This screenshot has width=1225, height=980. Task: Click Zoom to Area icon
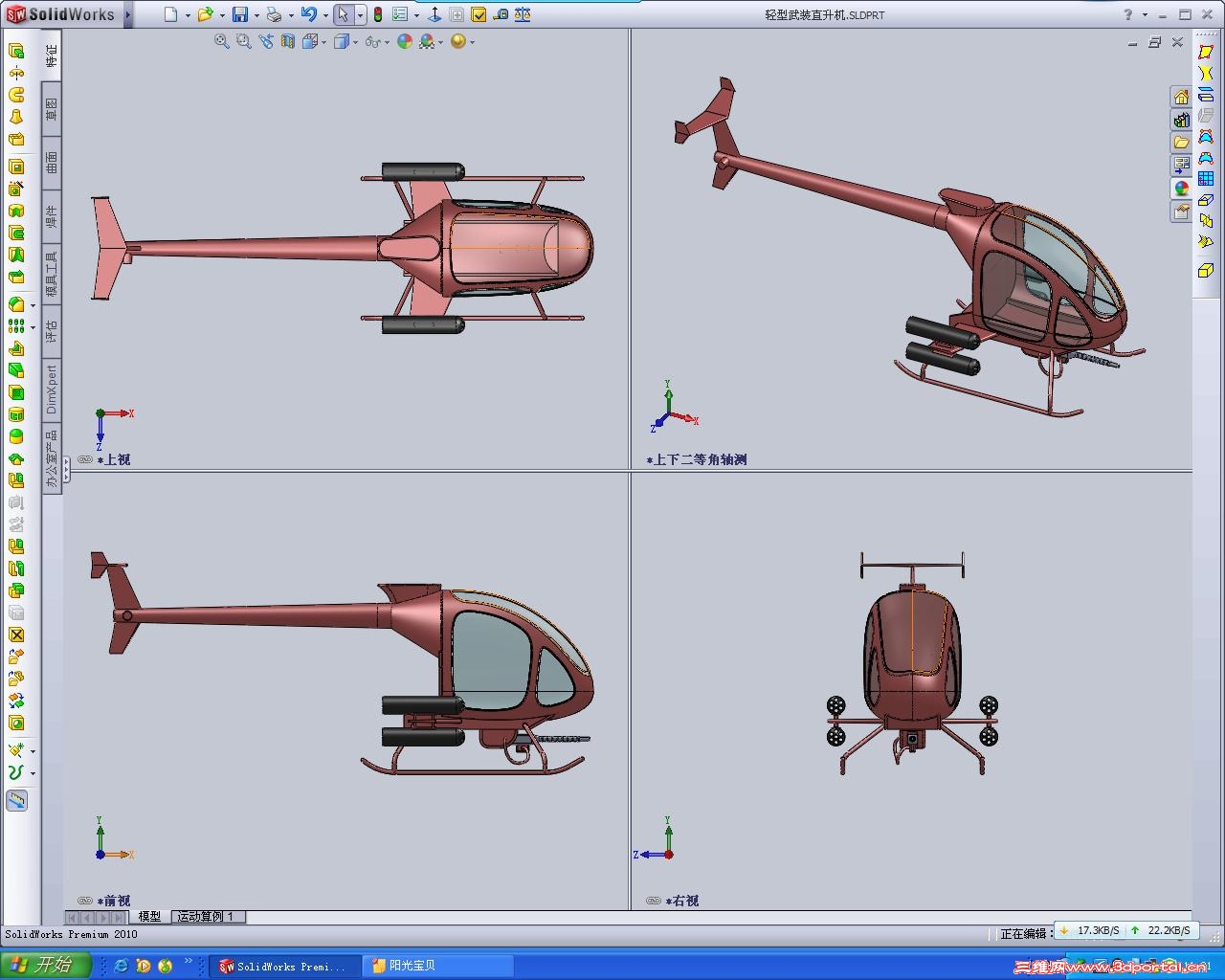click(243, 41)
